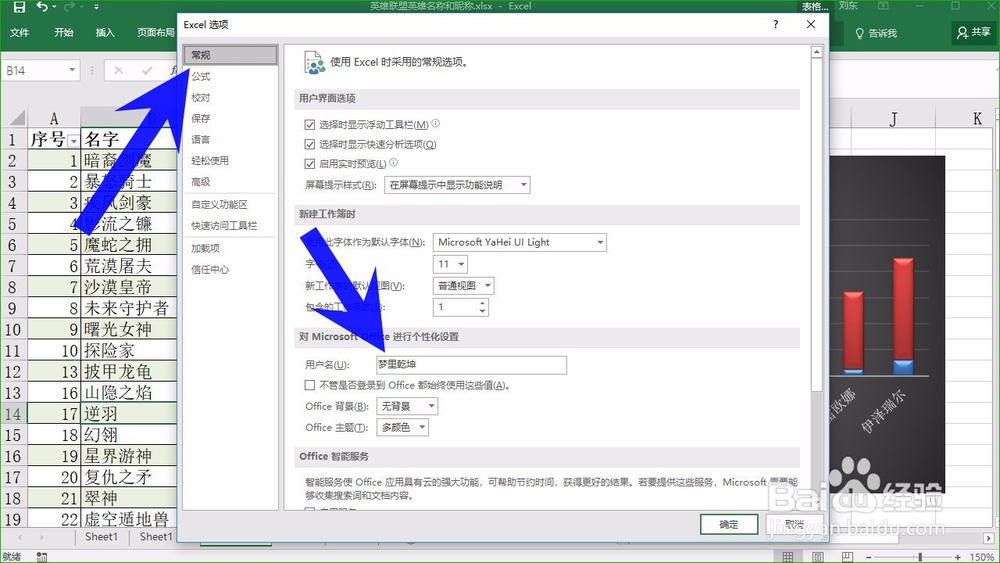Screen dimensions: 1000x563
Task: Open the 开始 ribbon tab
Action: pos(63,33)
